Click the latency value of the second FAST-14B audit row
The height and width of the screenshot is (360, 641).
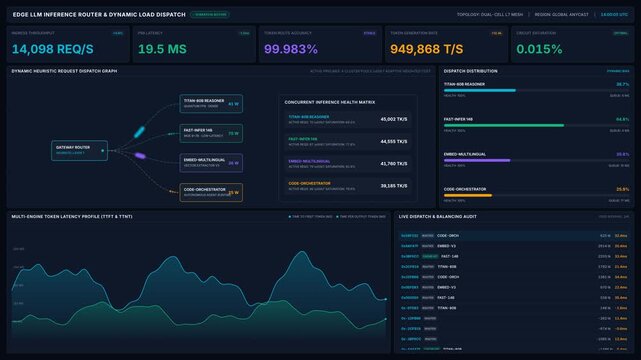[x=621, y=297]
